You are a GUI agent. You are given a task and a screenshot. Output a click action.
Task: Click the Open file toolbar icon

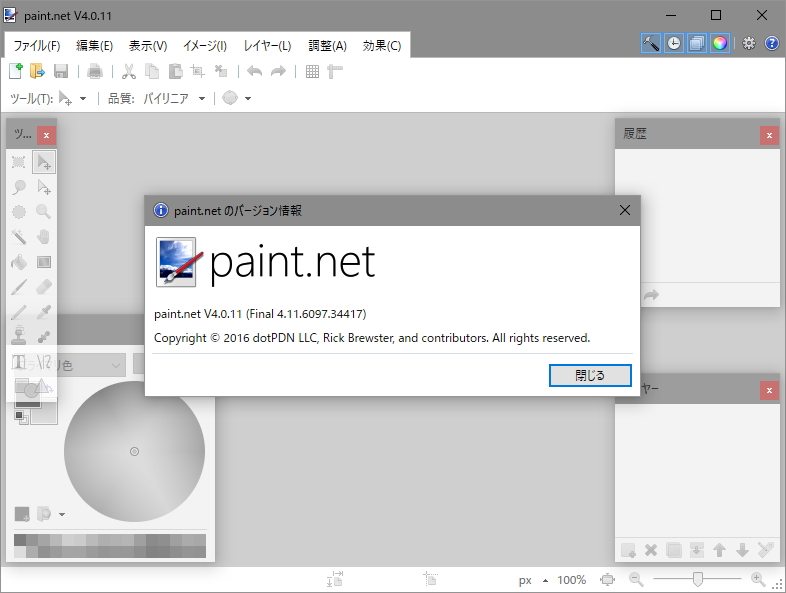pos(37,71)
